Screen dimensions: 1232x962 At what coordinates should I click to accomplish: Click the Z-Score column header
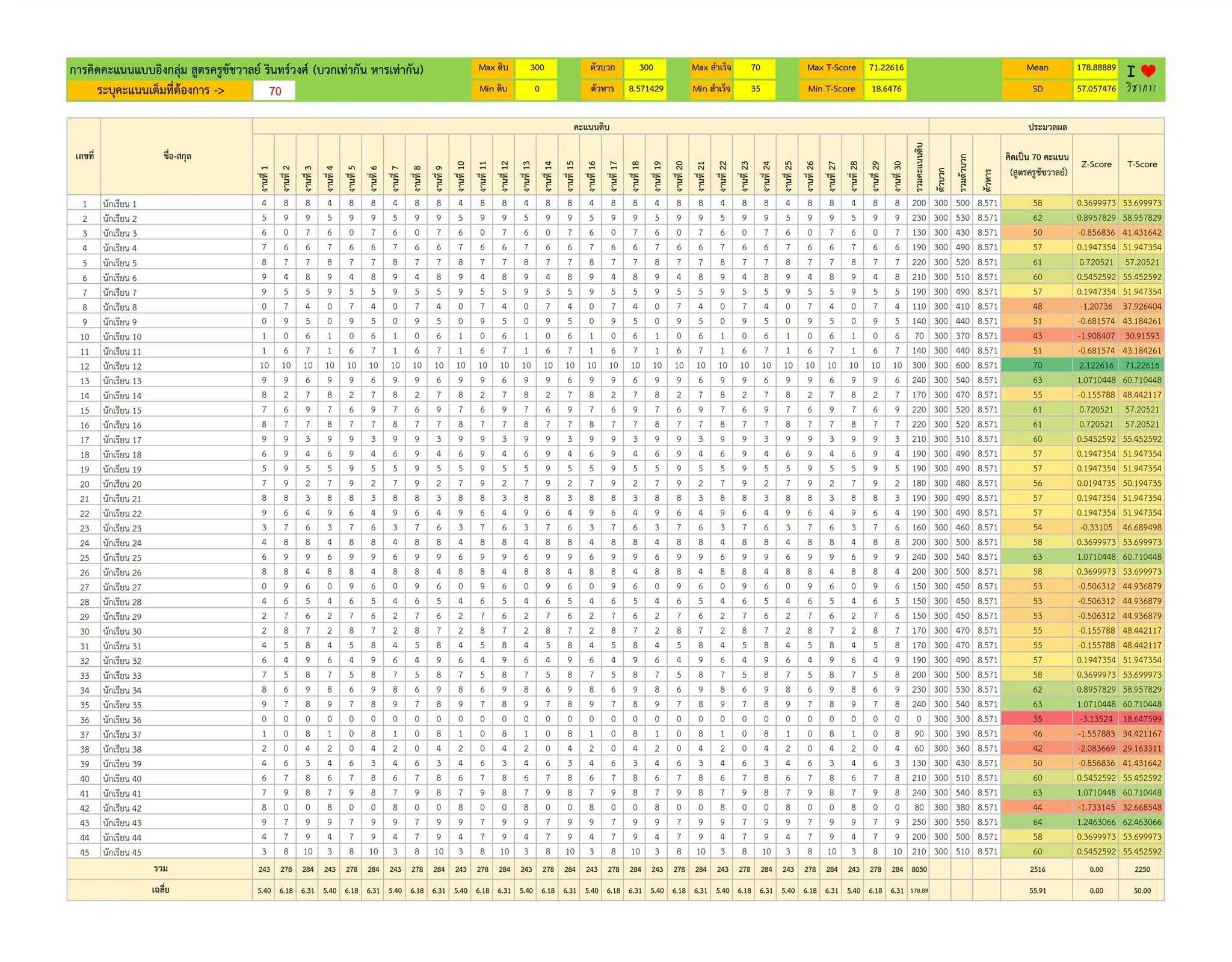point(1096,164)
